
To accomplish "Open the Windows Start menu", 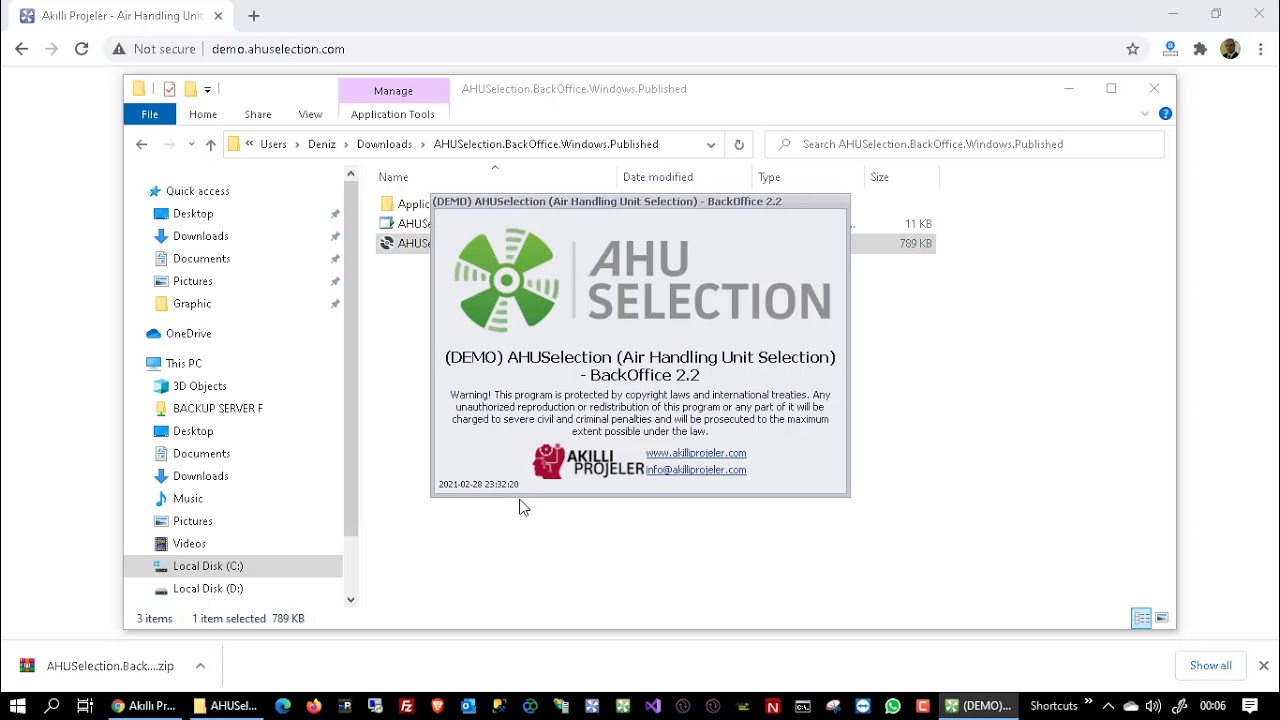I will click(18, 706).
